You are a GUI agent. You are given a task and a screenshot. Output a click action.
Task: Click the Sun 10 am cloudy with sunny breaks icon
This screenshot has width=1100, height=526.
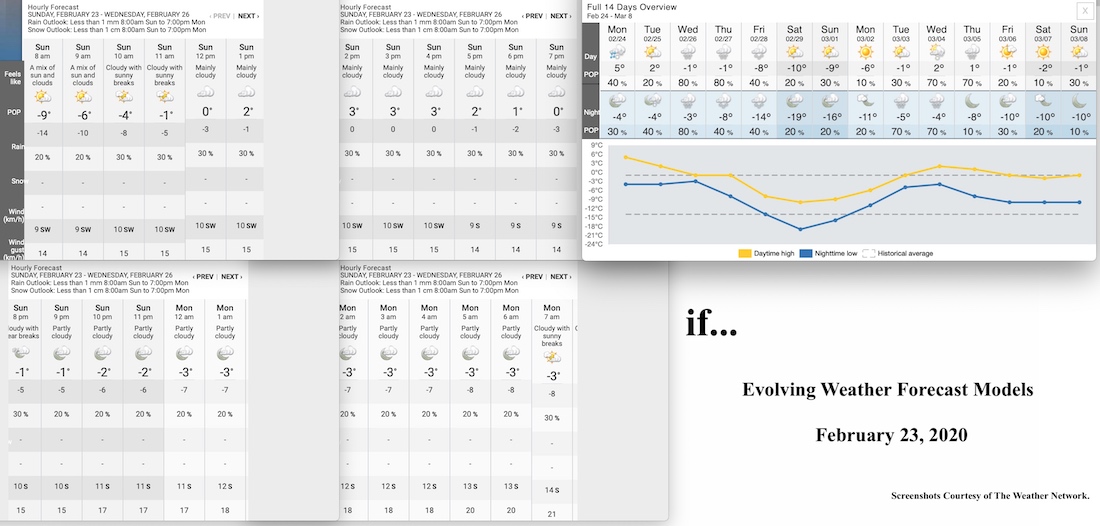pos(124,97)
